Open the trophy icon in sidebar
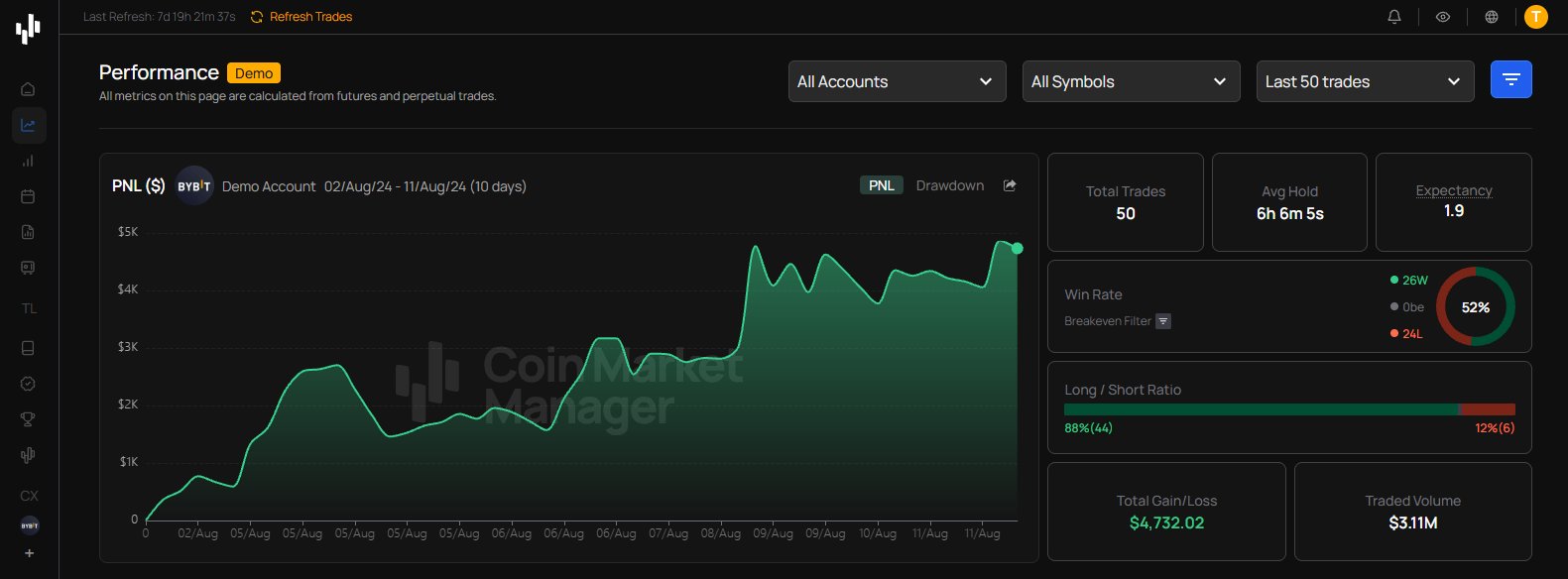This screenshot has height=579, width=1568. pyautogui.click(x=28, y=419)
